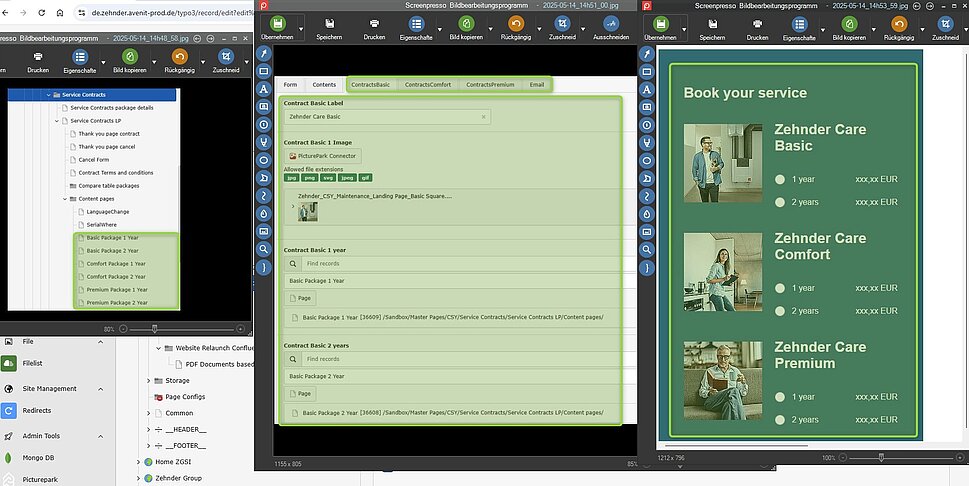Pick magnifier tool in middle editor sidebar
This screenshot has height=486, width=969.
point(264,249)
